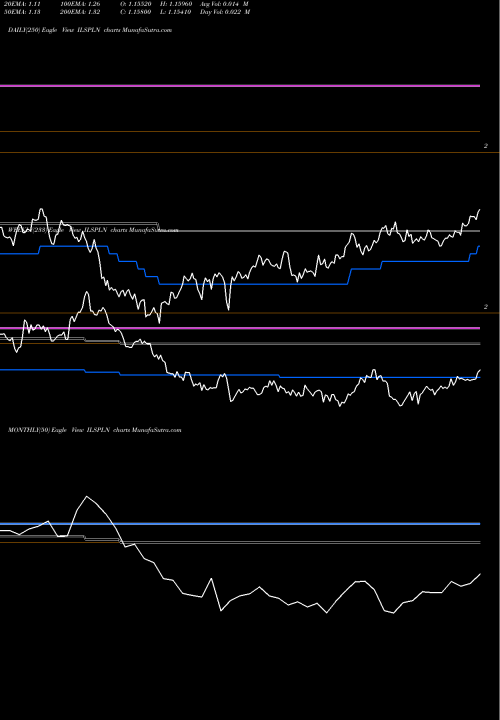The width and height of the screenshot is (500, 720).
Task: Click the high price 'H: 1.15960'
Action: (176, 4)
